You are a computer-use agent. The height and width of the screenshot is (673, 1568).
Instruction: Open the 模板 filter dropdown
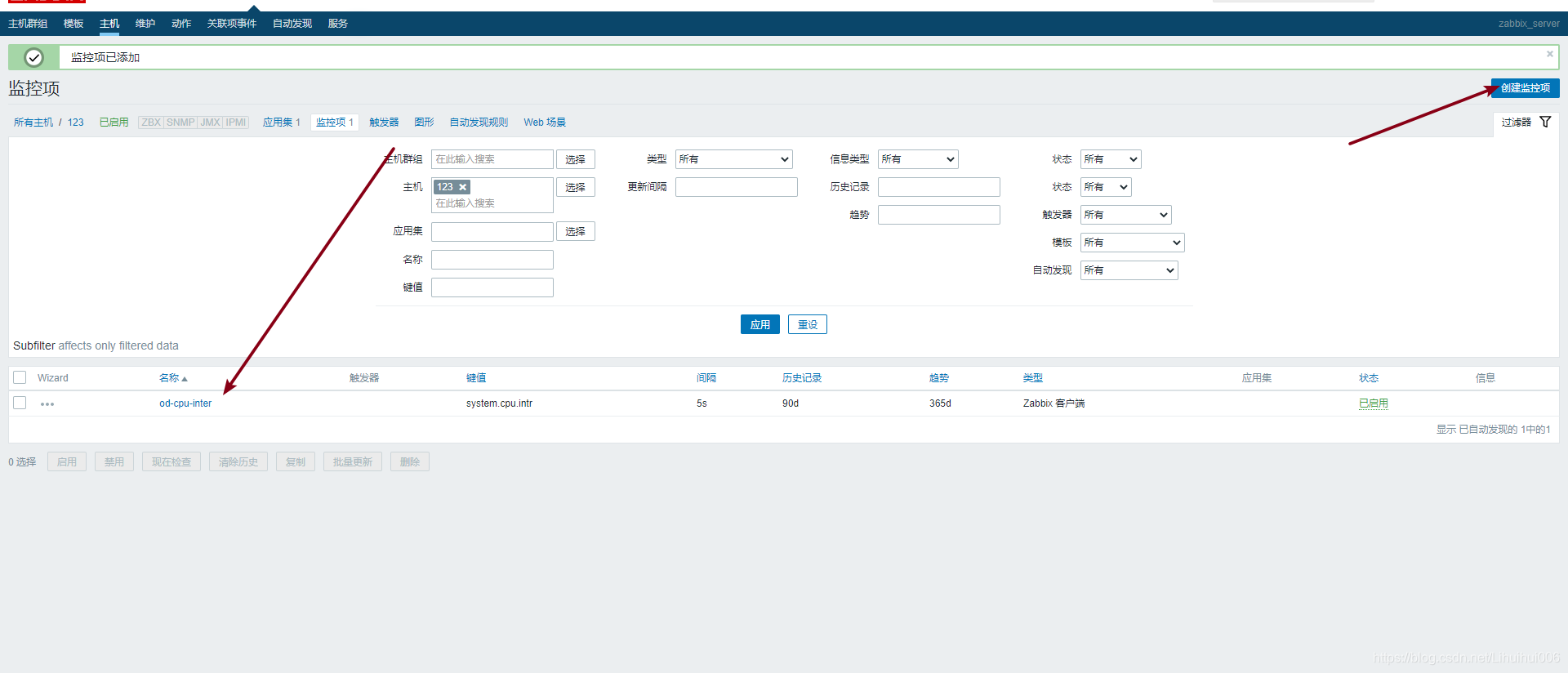tap(1132, 243)
